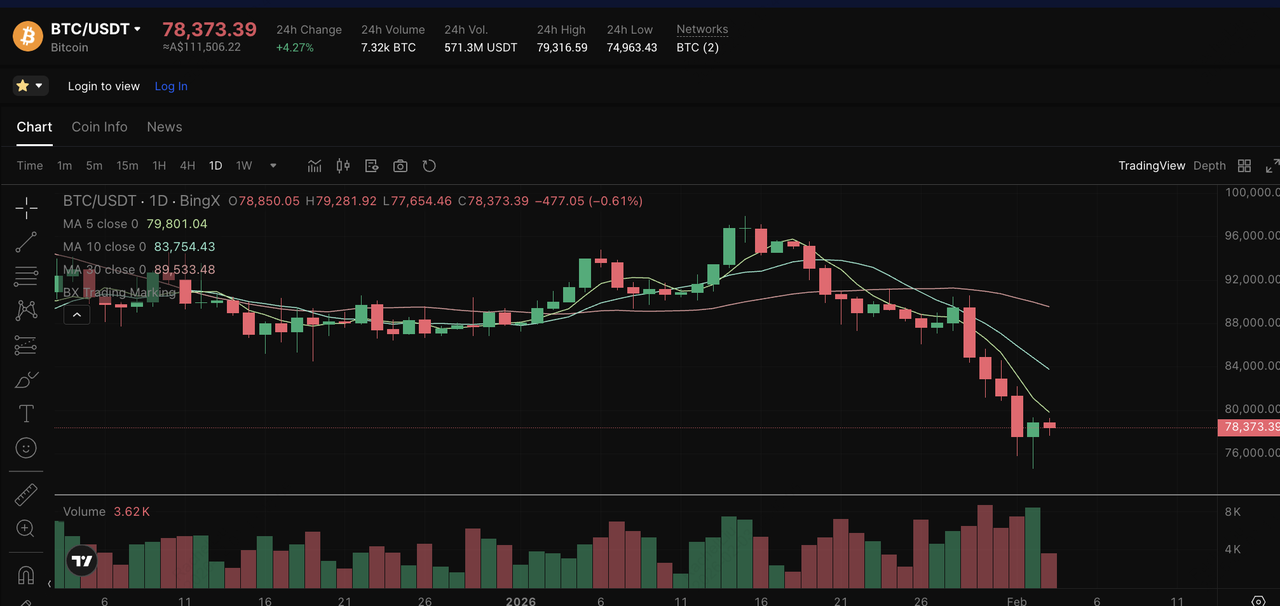Viewport: 1280px width, 606px height.
Task: Open the more timeframes dropdown arrow
Action: pyautogui.click(x=273, y=166)
